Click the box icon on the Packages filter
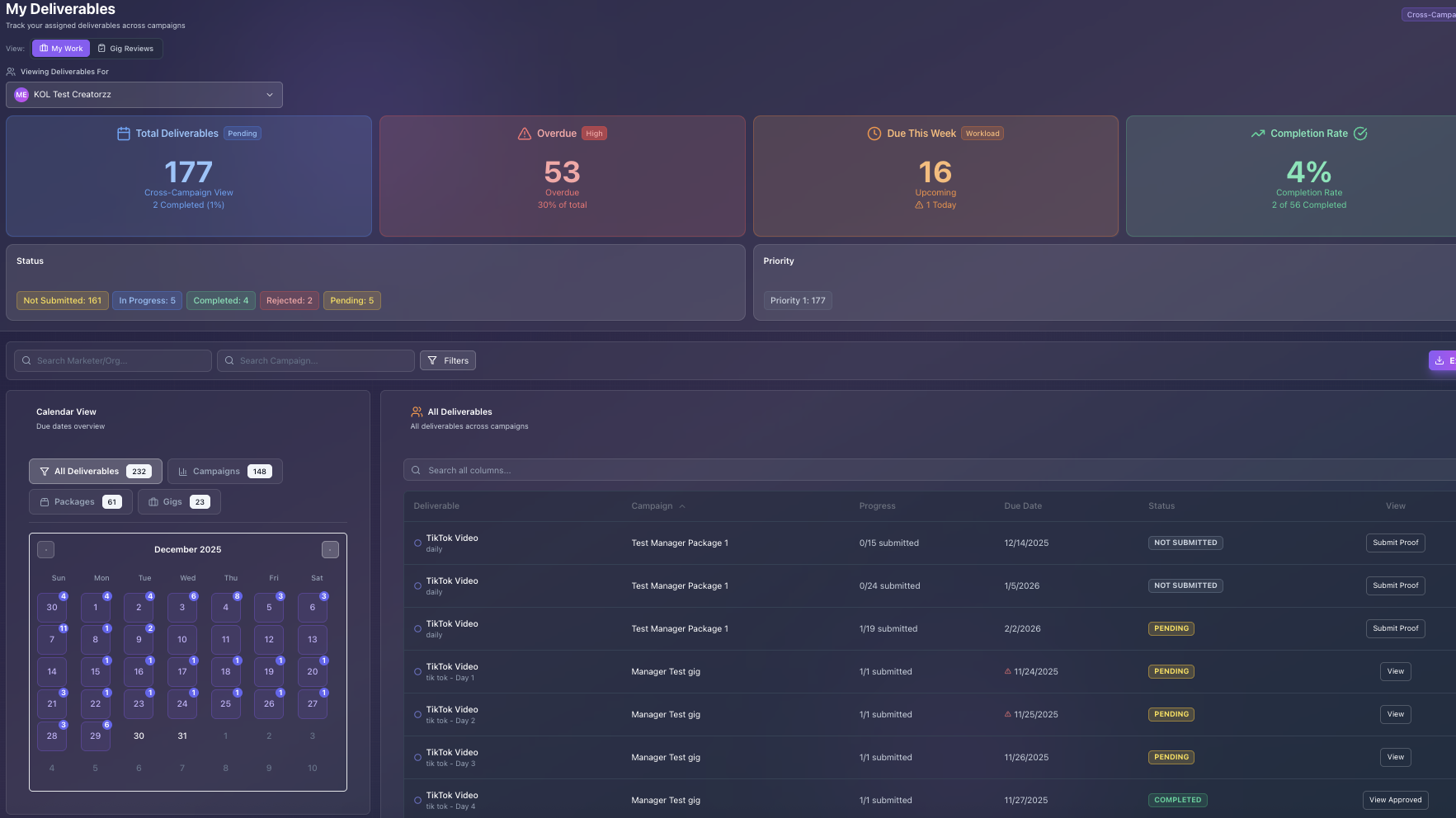Viewport: 1456px width, 818px height. (46, 501)
